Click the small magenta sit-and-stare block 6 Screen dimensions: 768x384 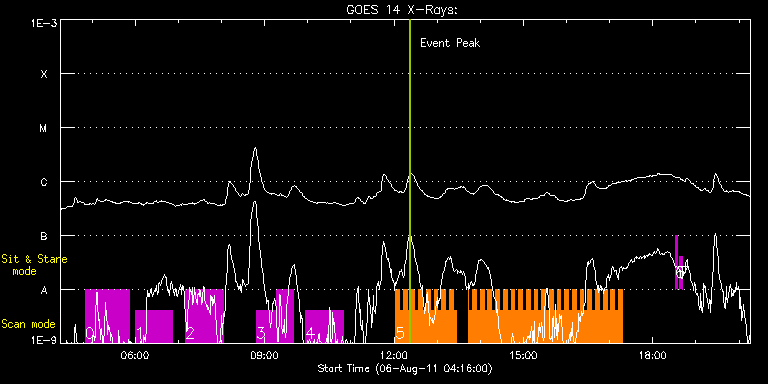679,263
